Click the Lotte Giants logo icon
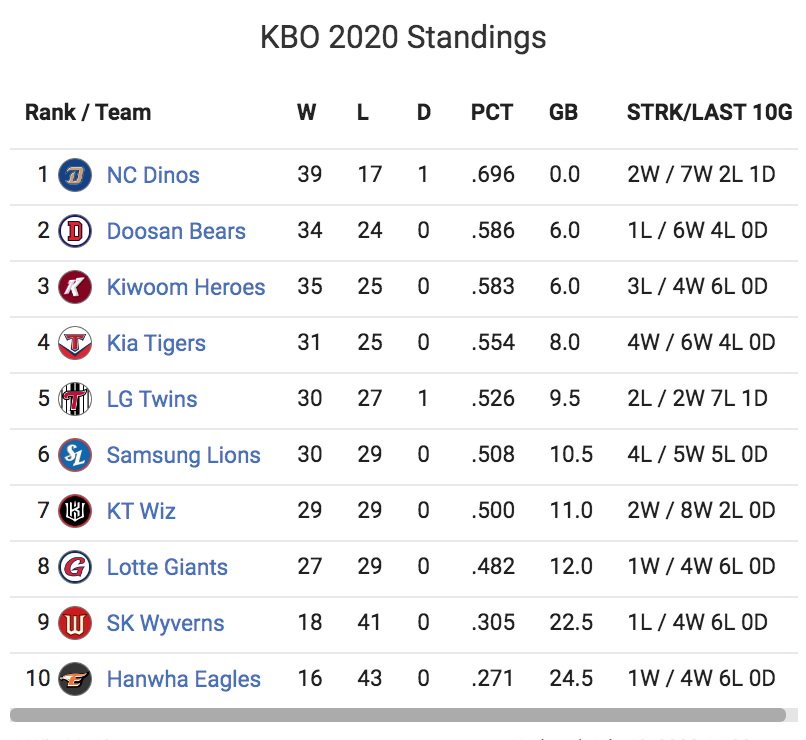The width and height of the screenshot is (806, 740). [75, 567]
